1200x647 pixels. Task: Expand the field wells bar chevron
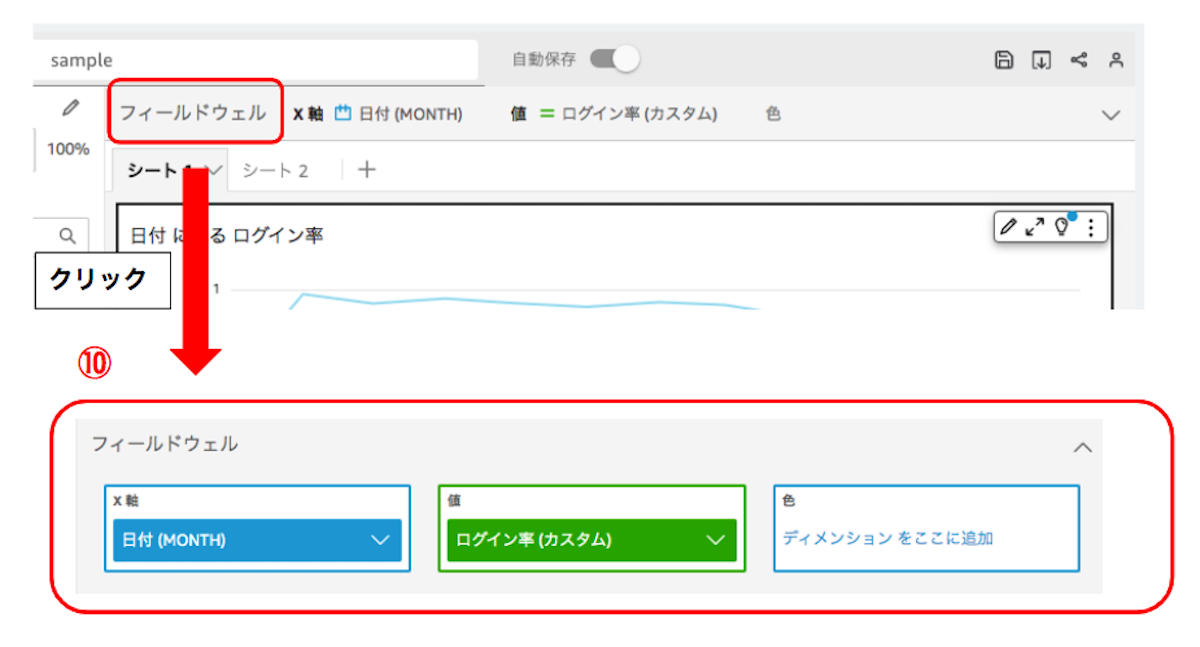(1110, 115)
